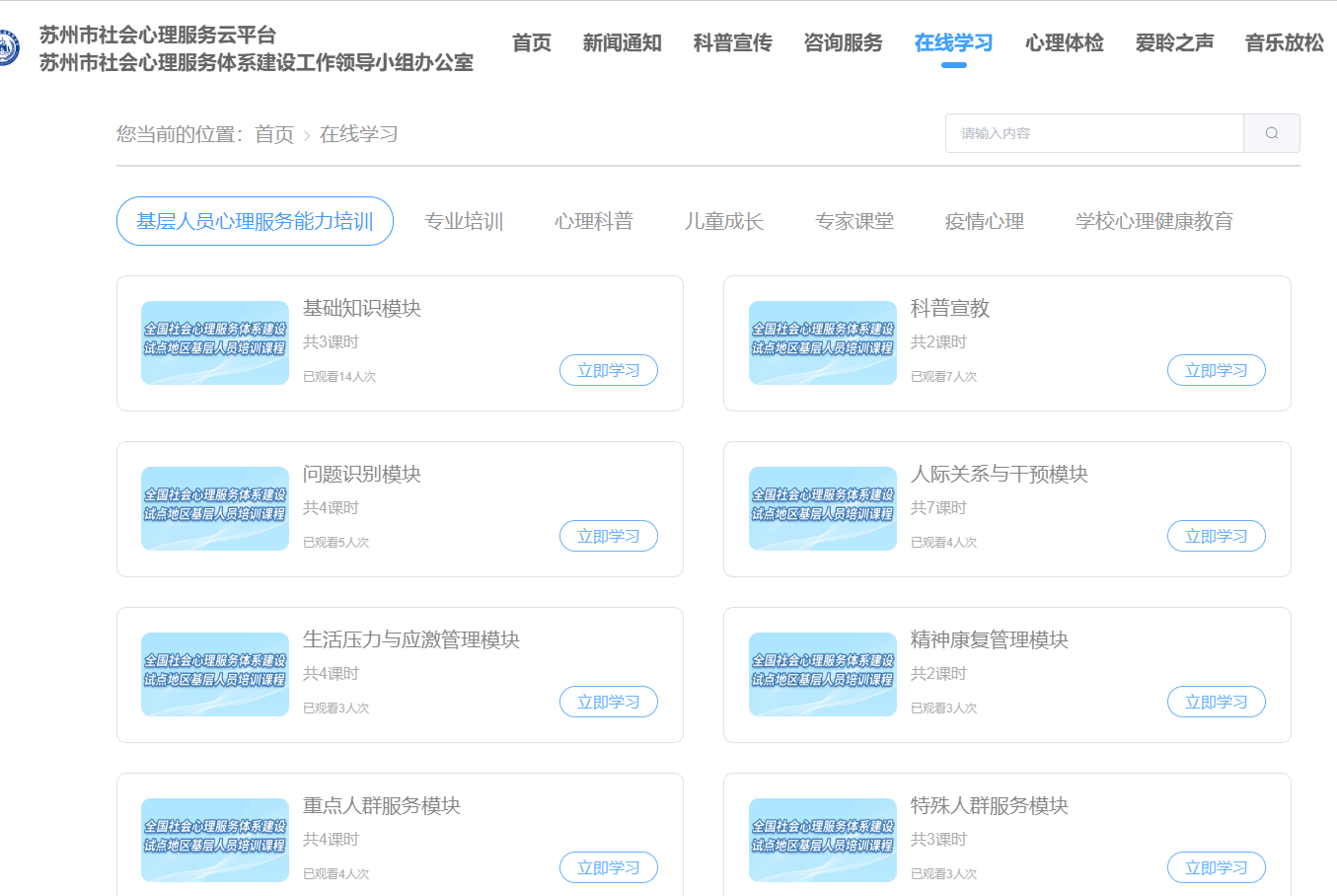Switch to 学校心理健康教育 tab
The width and height of the screenshot is (1337, 896).
1154,221
